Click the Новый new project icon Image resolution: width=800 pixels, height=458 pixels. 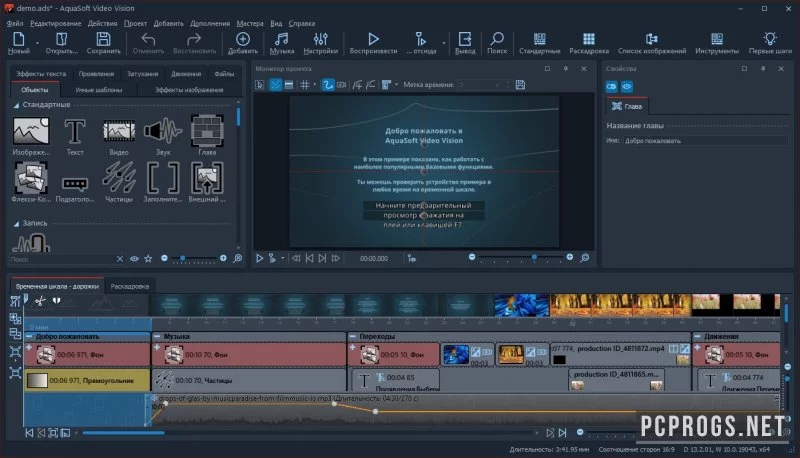click(18, 39)
